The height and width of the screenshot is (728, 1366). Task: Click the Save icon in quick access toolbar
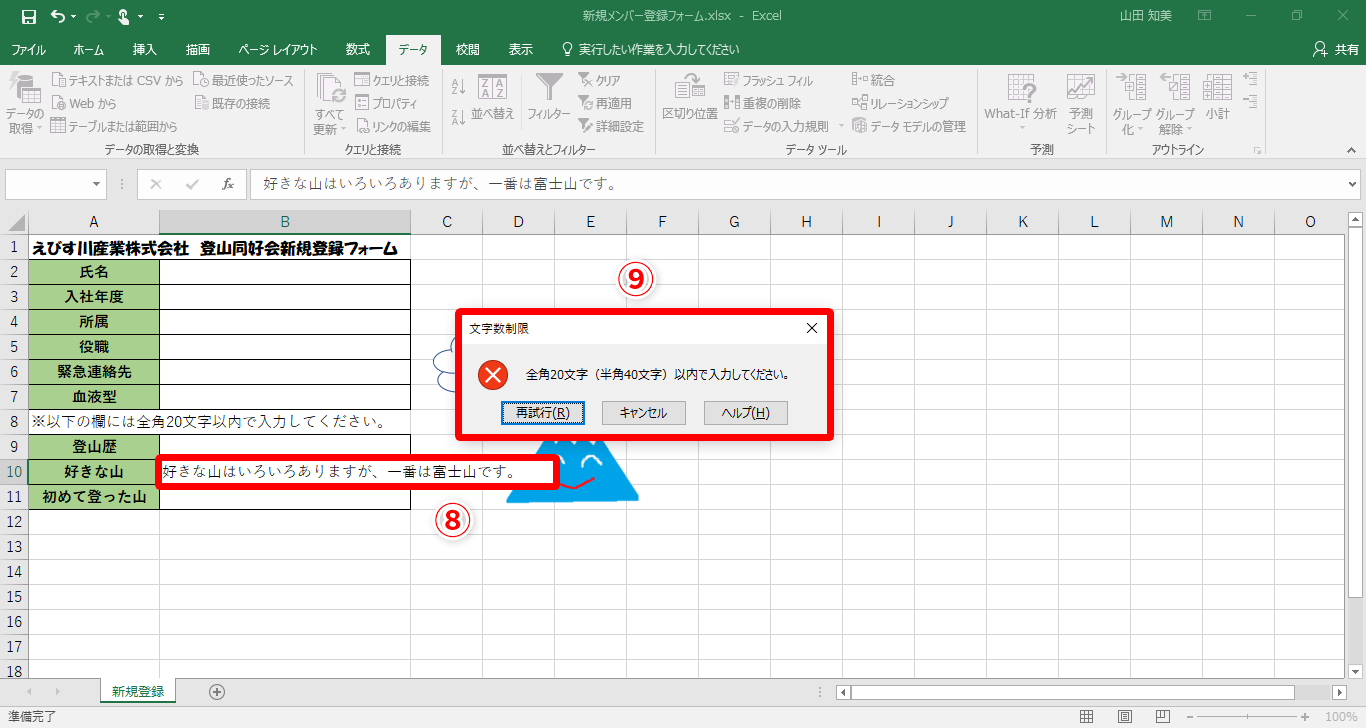(x=28, y=16)
